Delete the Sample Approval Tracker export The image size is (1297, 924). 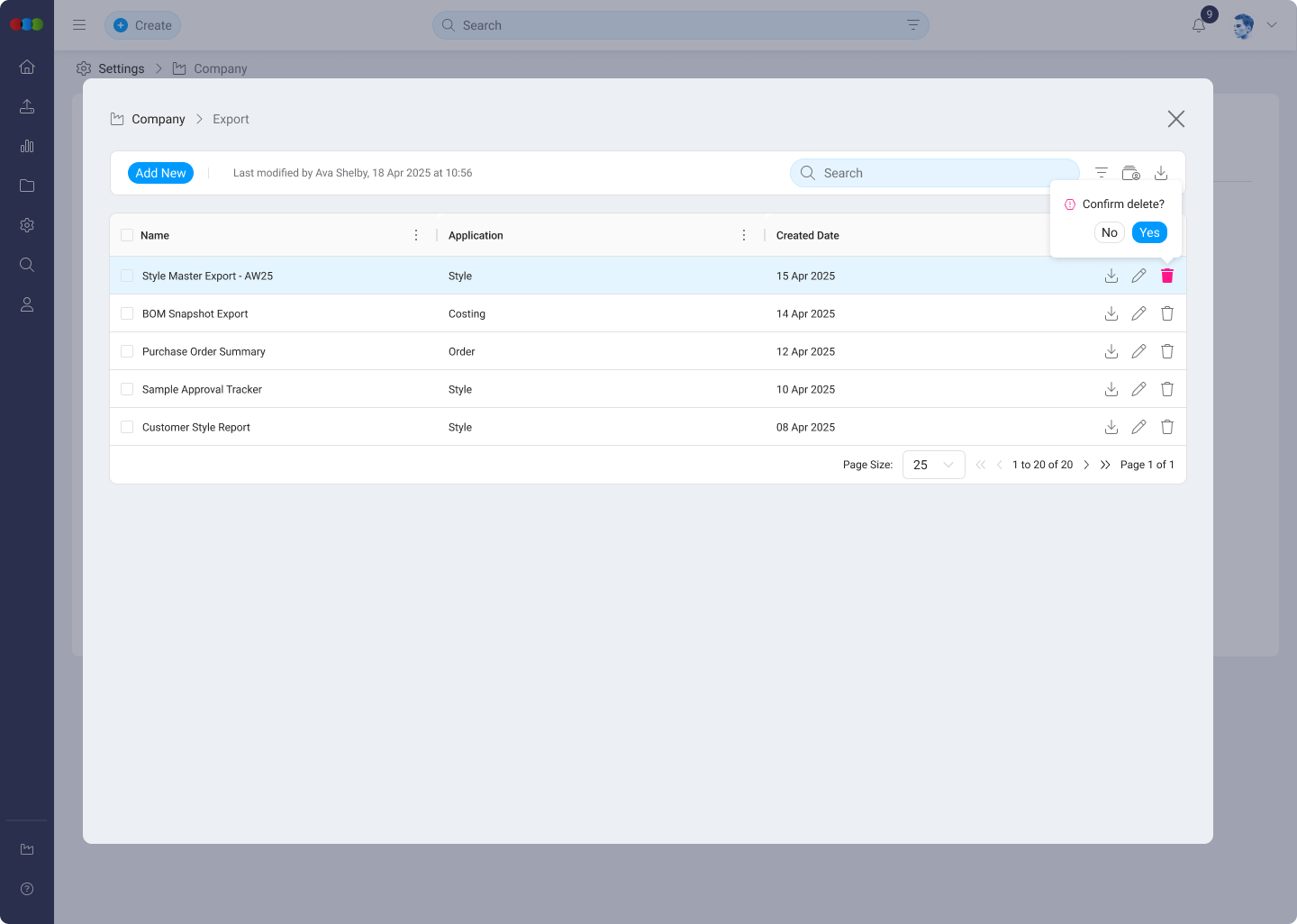click(x=1166, y=389)
